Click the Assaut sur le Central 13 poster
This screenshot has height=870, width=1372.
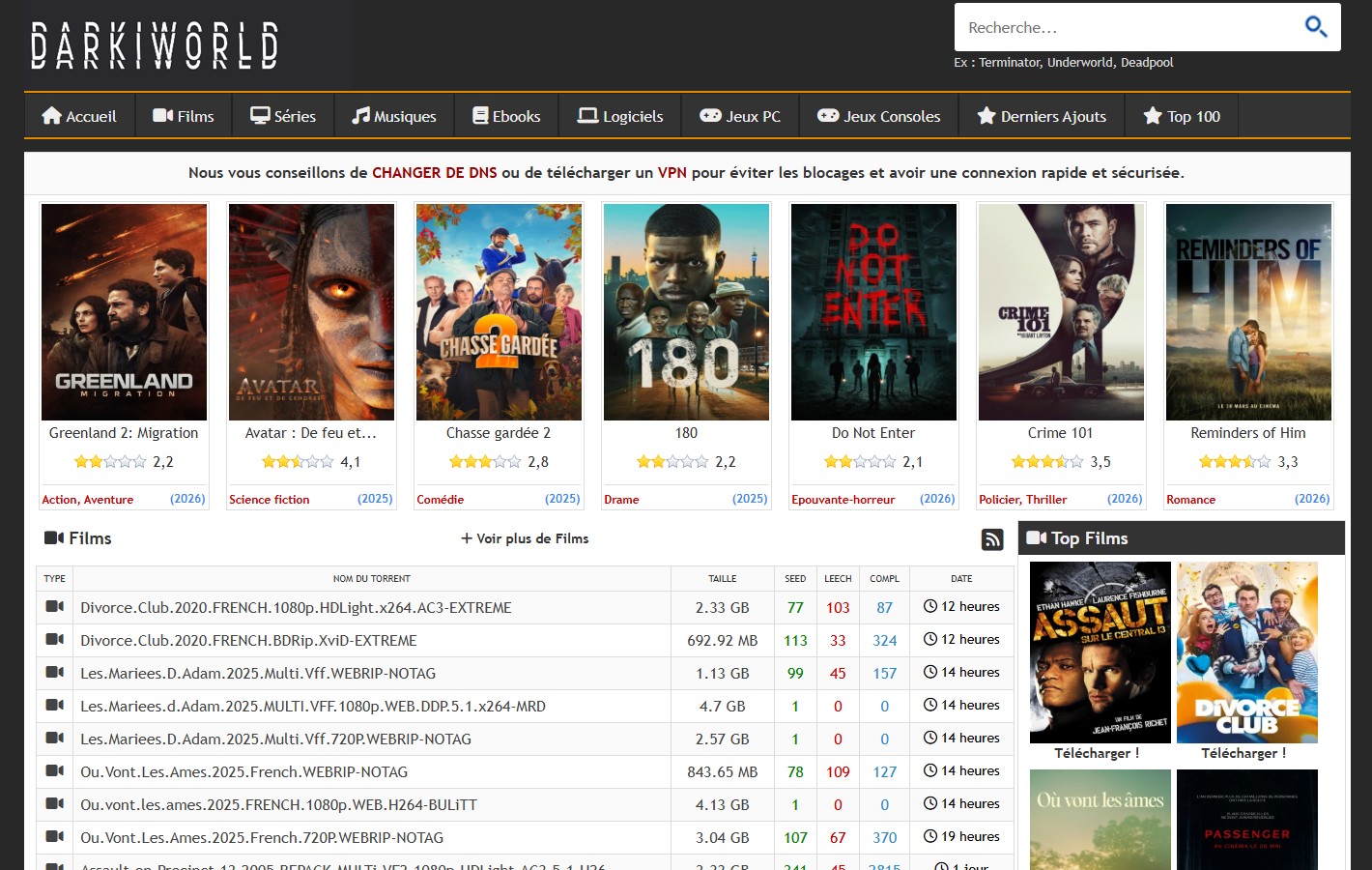(1100, 652)
